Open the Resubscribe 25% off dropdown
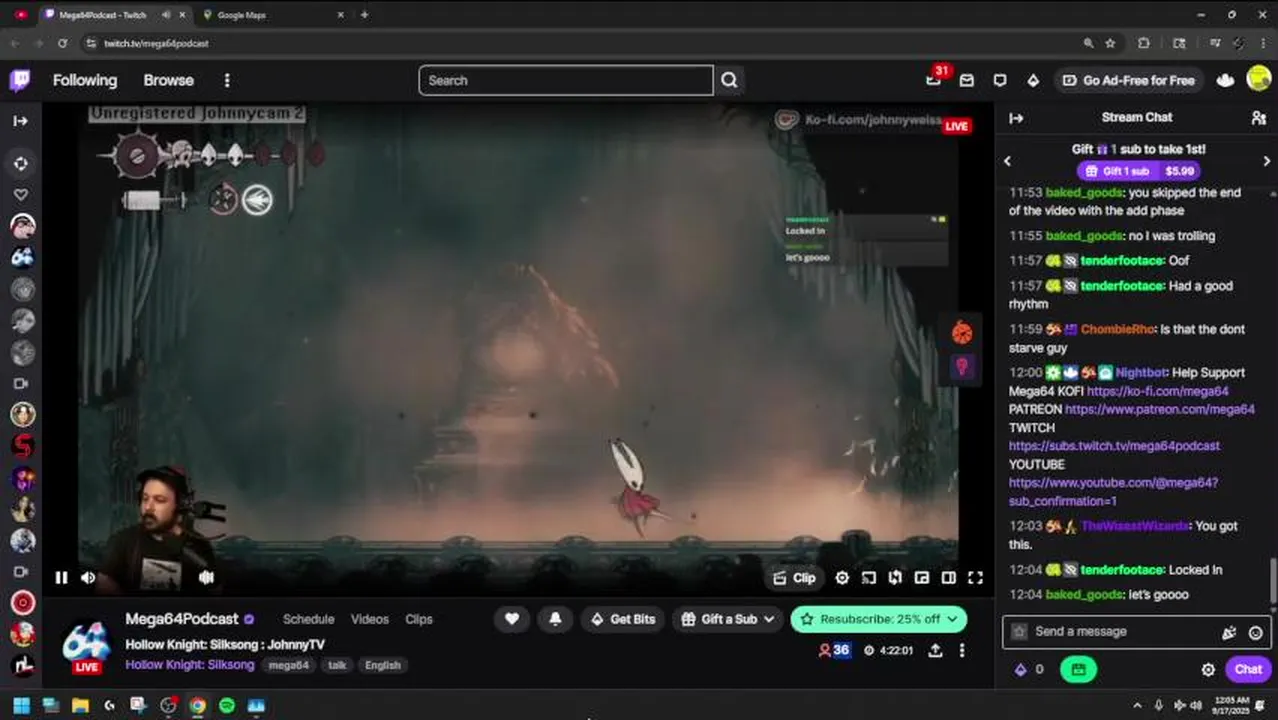The image size is (1278, 720). [x=879, y=619]
